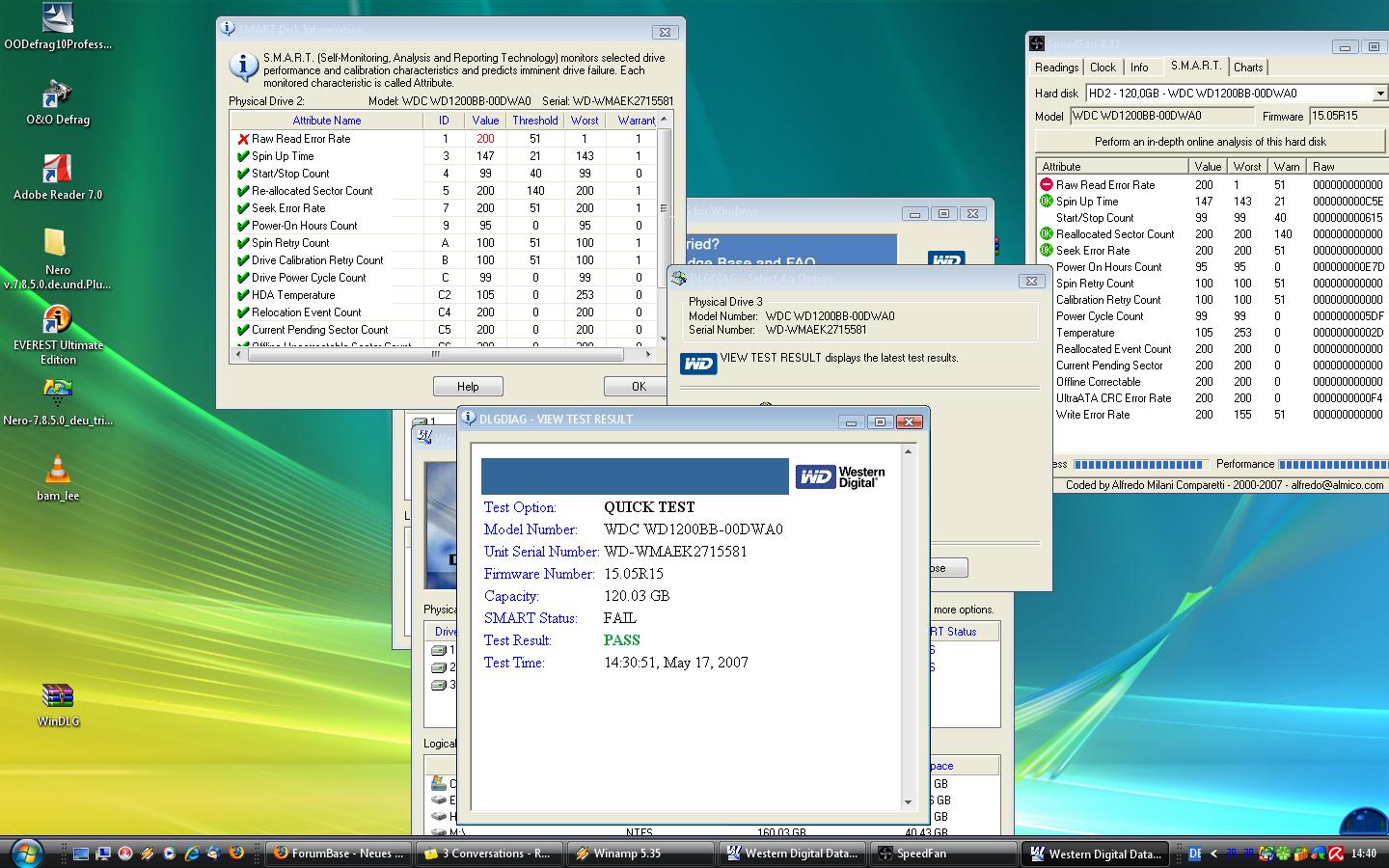1389x868 pixels.
Task: Launch Firefox from the Quick Launch bar
Action: tap(235, 853)
